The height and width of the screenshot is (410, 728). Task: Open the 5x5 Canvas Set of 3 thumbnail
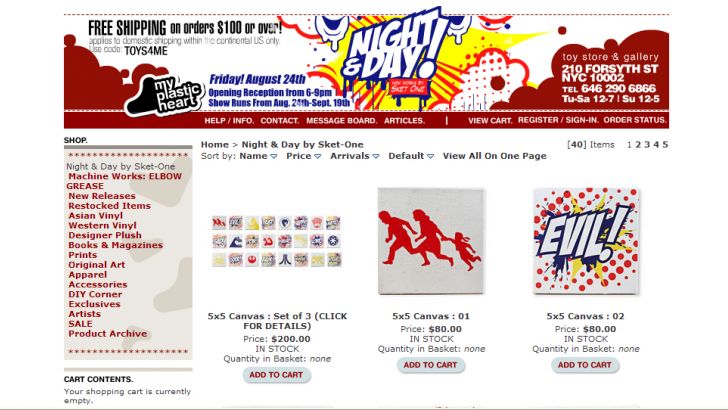pos(277,241)
